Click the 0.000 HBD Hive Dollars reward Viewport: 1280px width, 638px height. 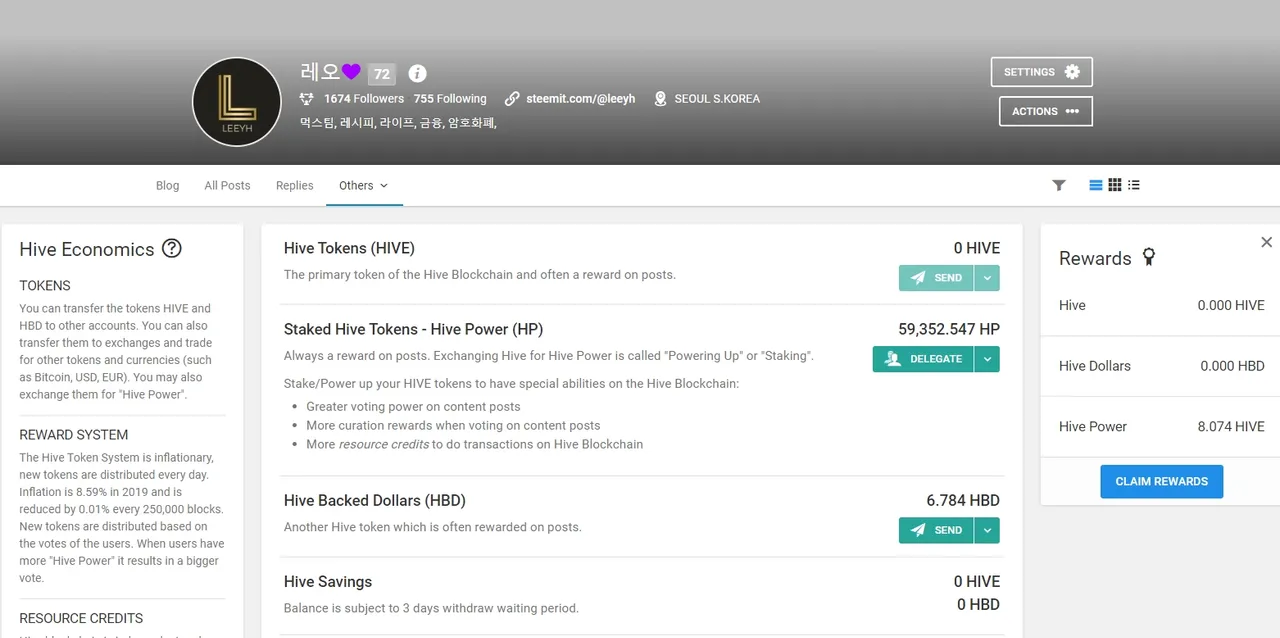click(1232, 366)
